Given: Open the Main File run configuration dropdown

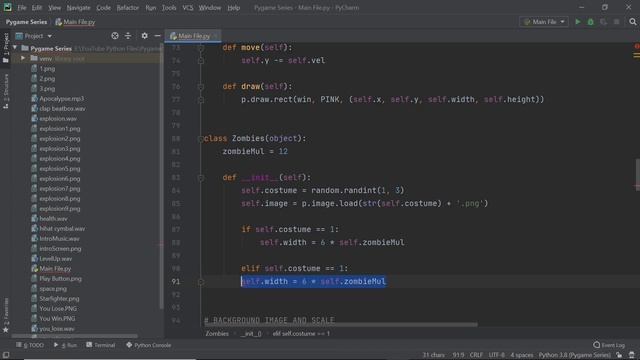Looking at the screenshot, I should click(x=544, y=22).
